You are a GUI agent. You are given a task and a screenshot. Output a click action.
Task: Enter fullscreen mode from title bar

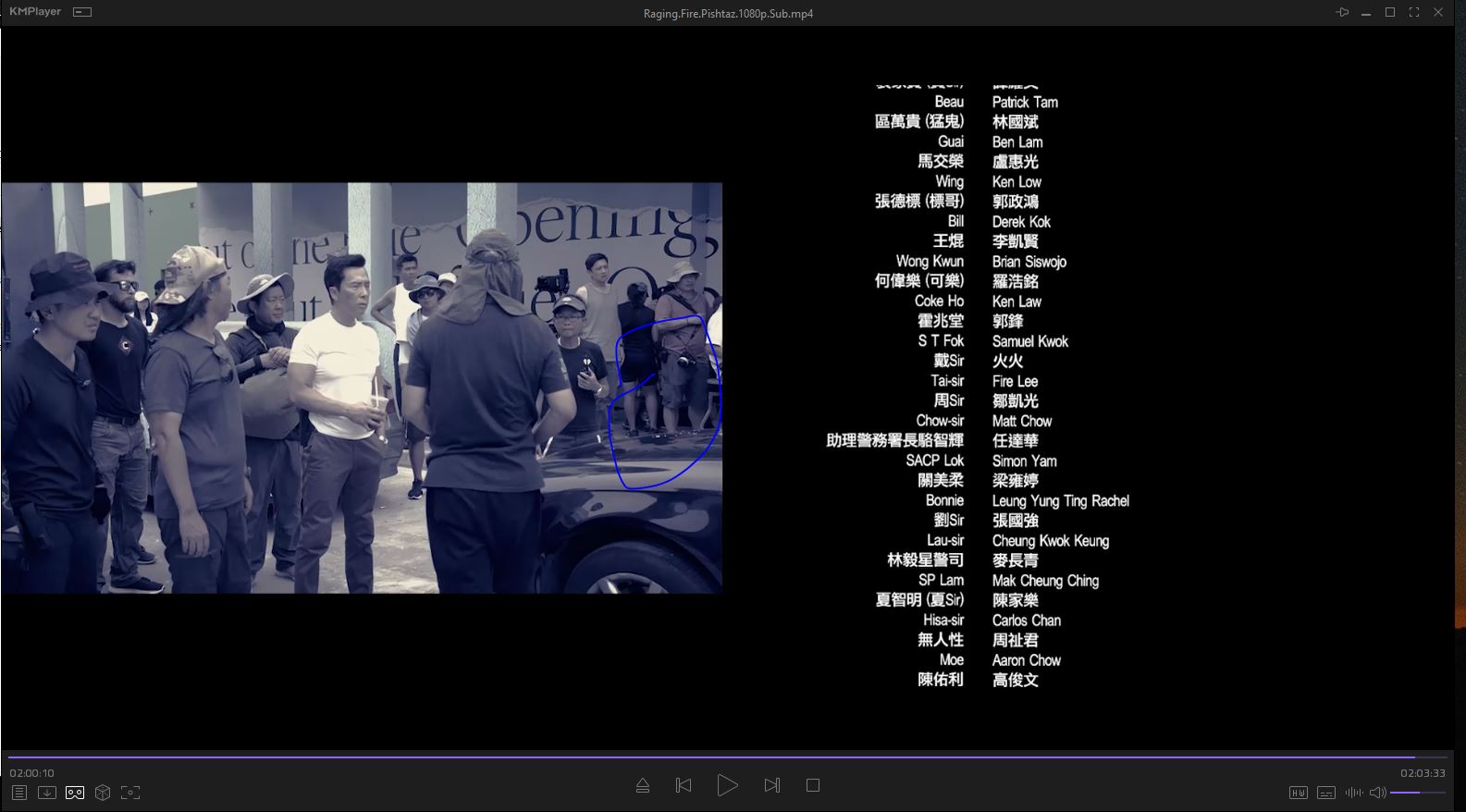coord(1414,12)
